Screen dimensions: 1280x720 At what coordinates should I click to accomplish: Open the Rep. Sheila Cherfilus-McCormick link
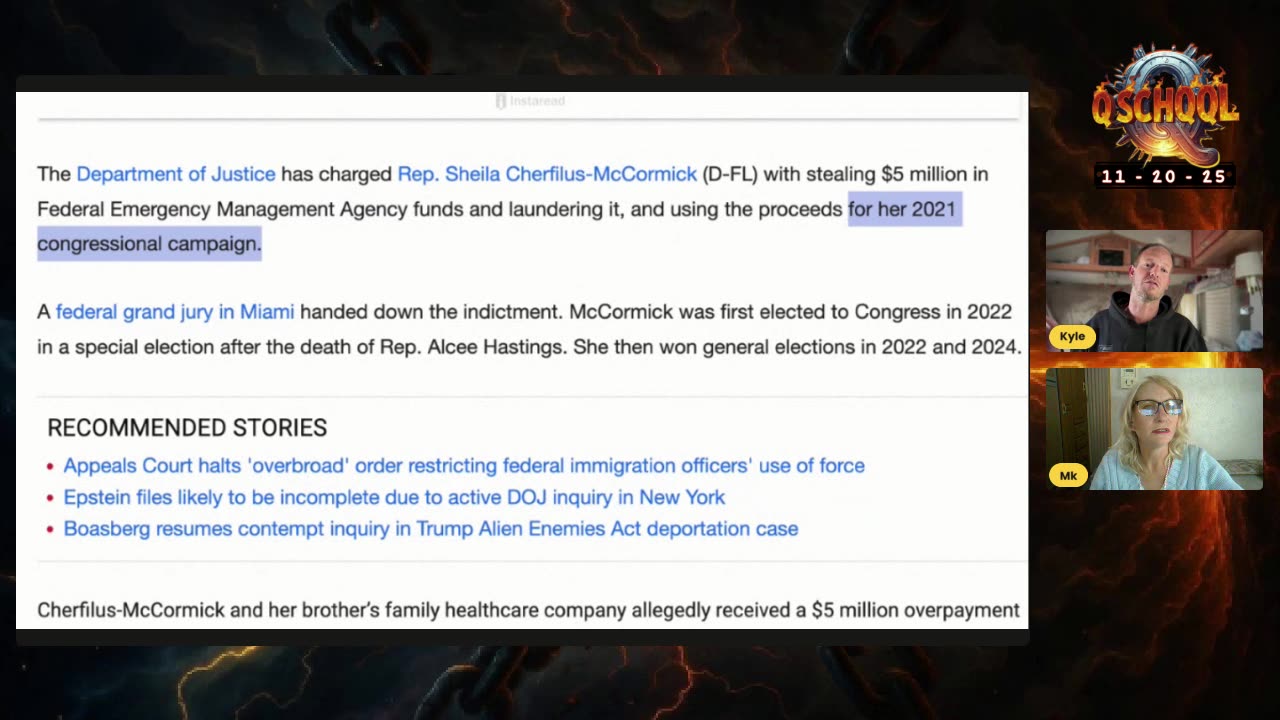pos(547,174)
